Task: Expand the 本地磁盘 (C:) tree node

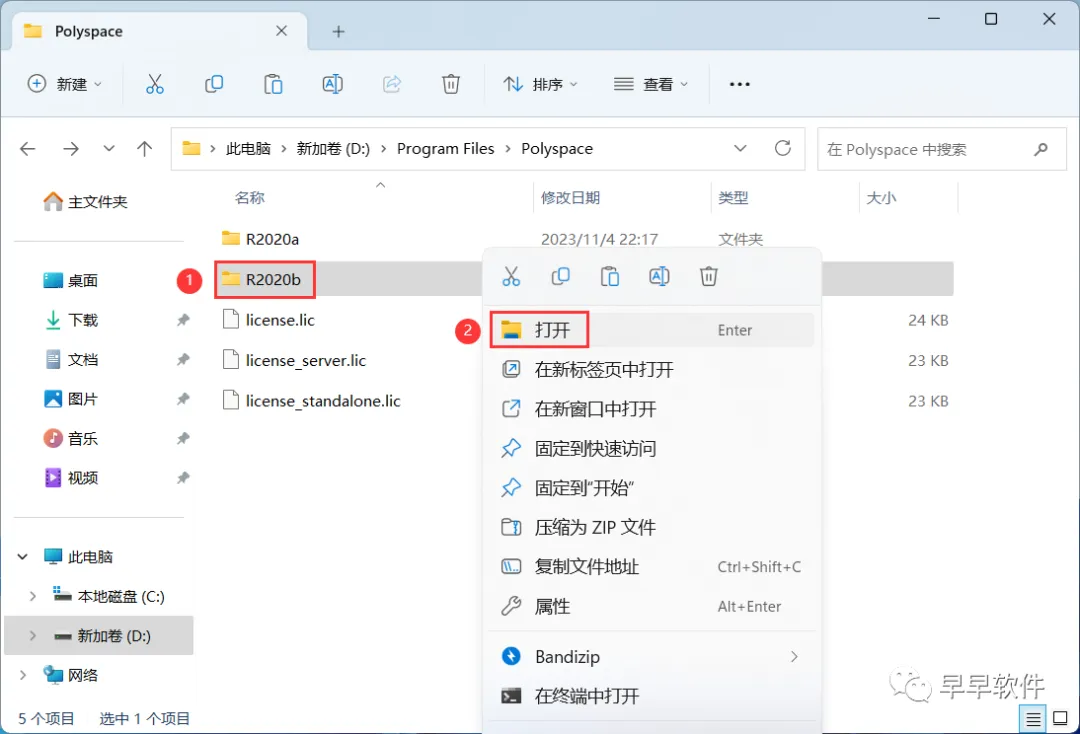Action: (32, 596)
